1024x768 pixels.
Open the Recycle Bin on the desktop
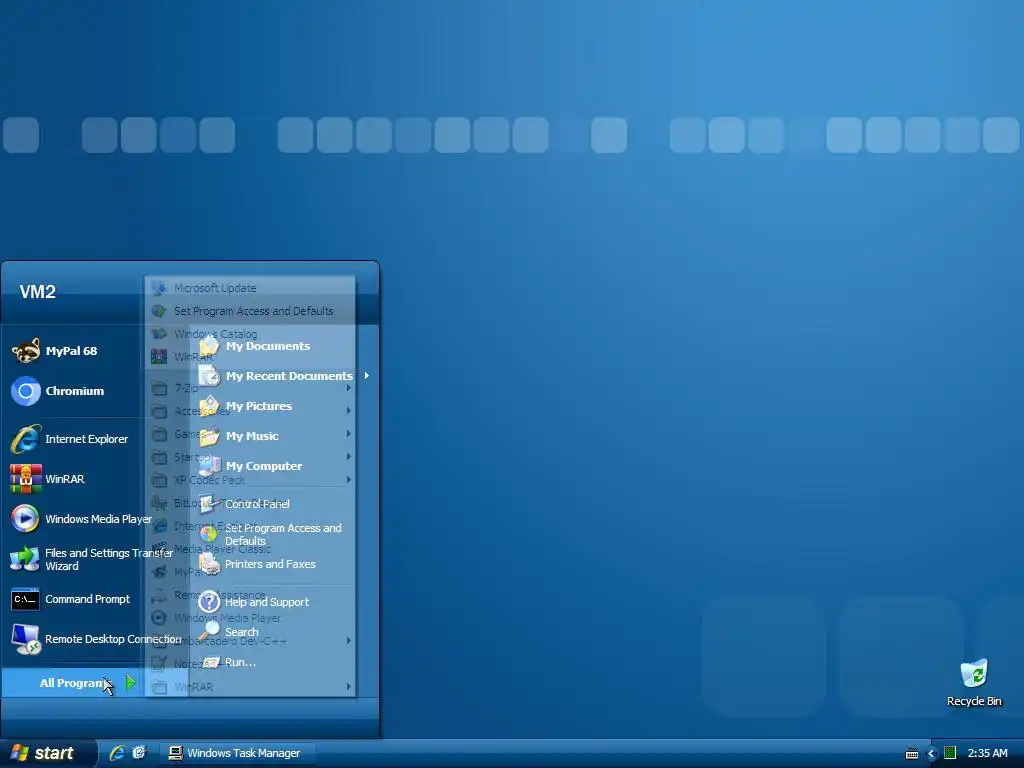tap(974, 683)
